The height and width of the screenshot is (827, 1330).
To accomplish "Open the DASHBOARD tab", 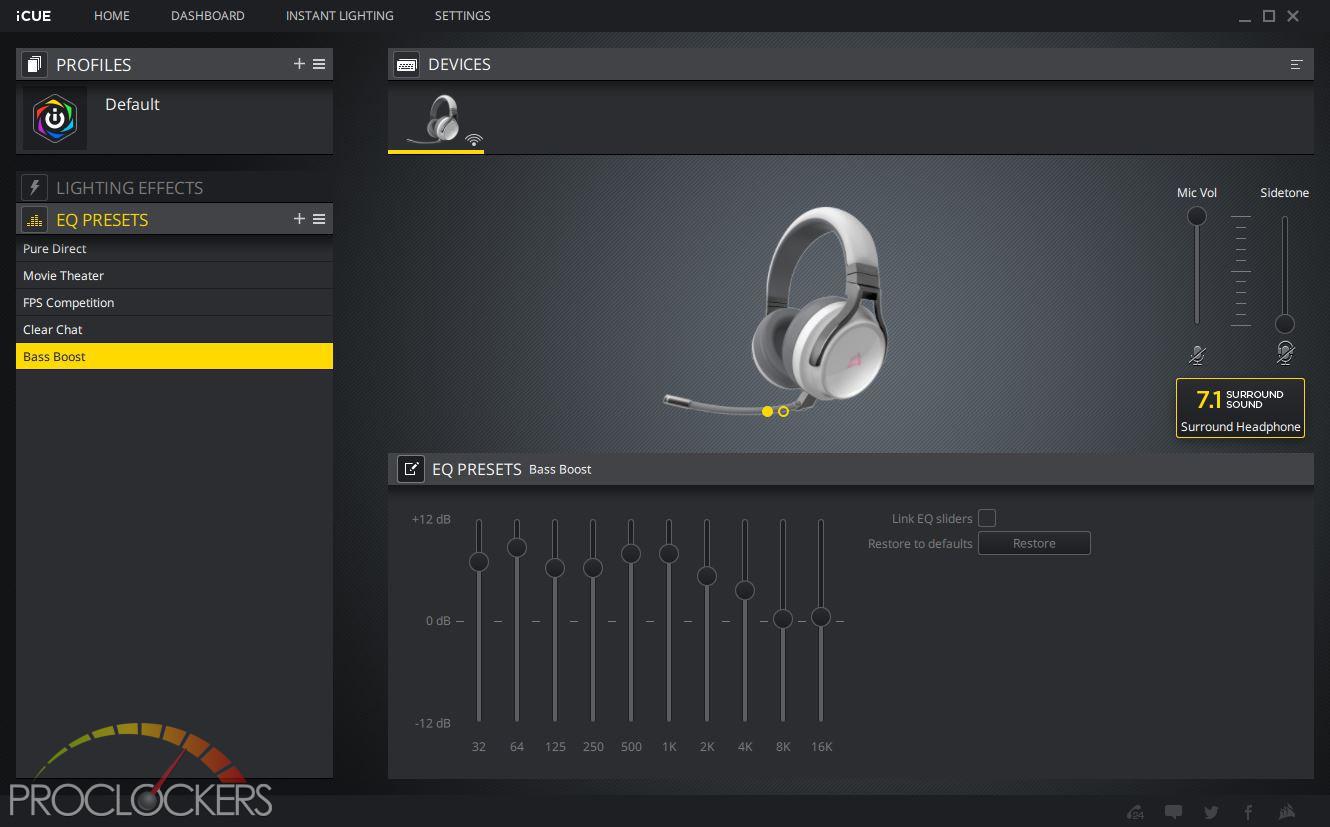I will [208, 16].
